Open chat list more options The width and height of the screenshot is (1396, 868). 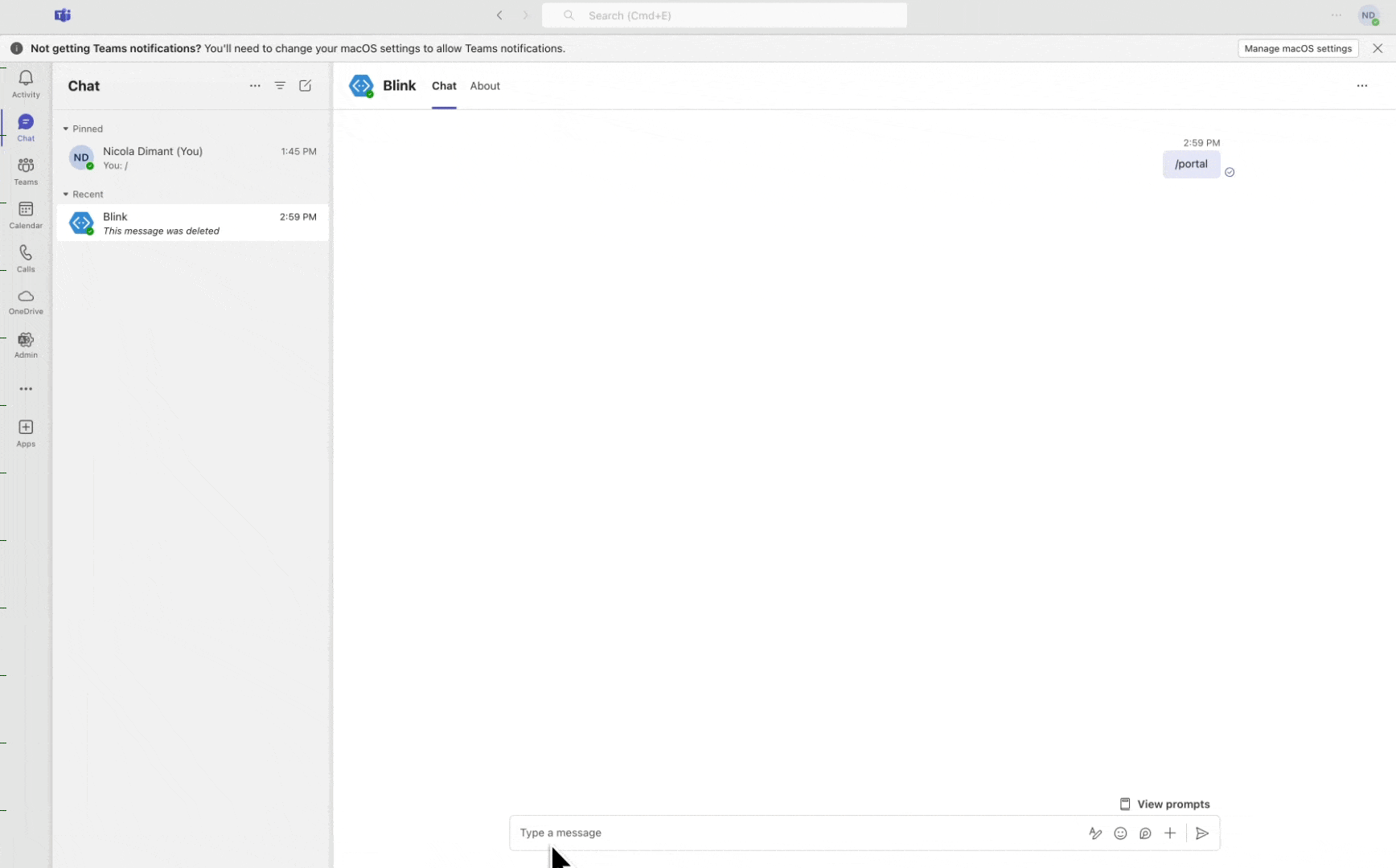[x=255, y=86]
